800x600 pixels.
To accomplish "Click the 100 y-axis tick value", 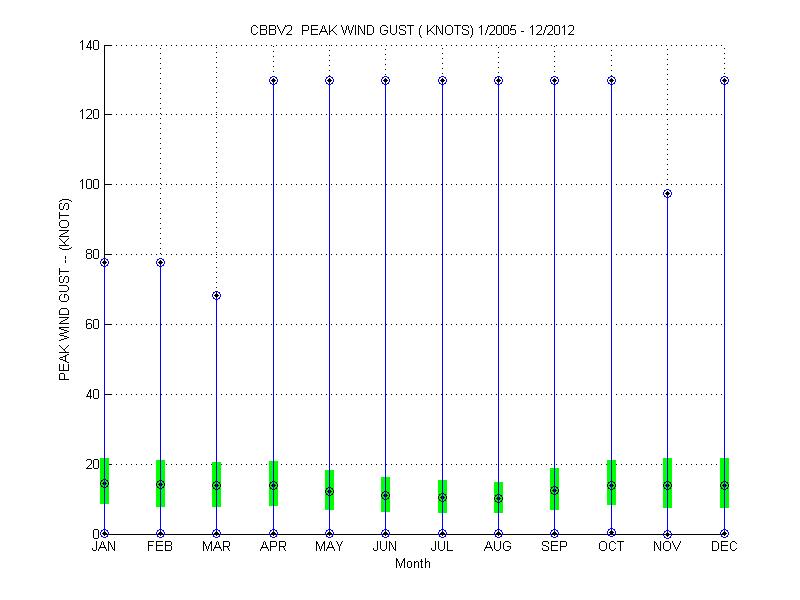I will click(x=89, y=184).
